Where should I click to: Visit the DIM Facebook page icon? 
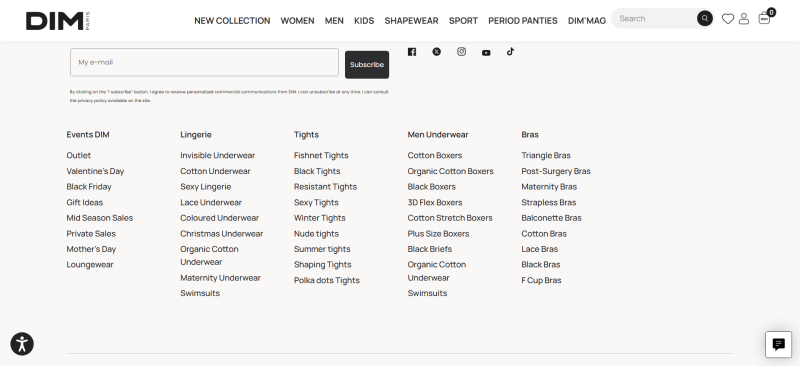coord(412,52)
